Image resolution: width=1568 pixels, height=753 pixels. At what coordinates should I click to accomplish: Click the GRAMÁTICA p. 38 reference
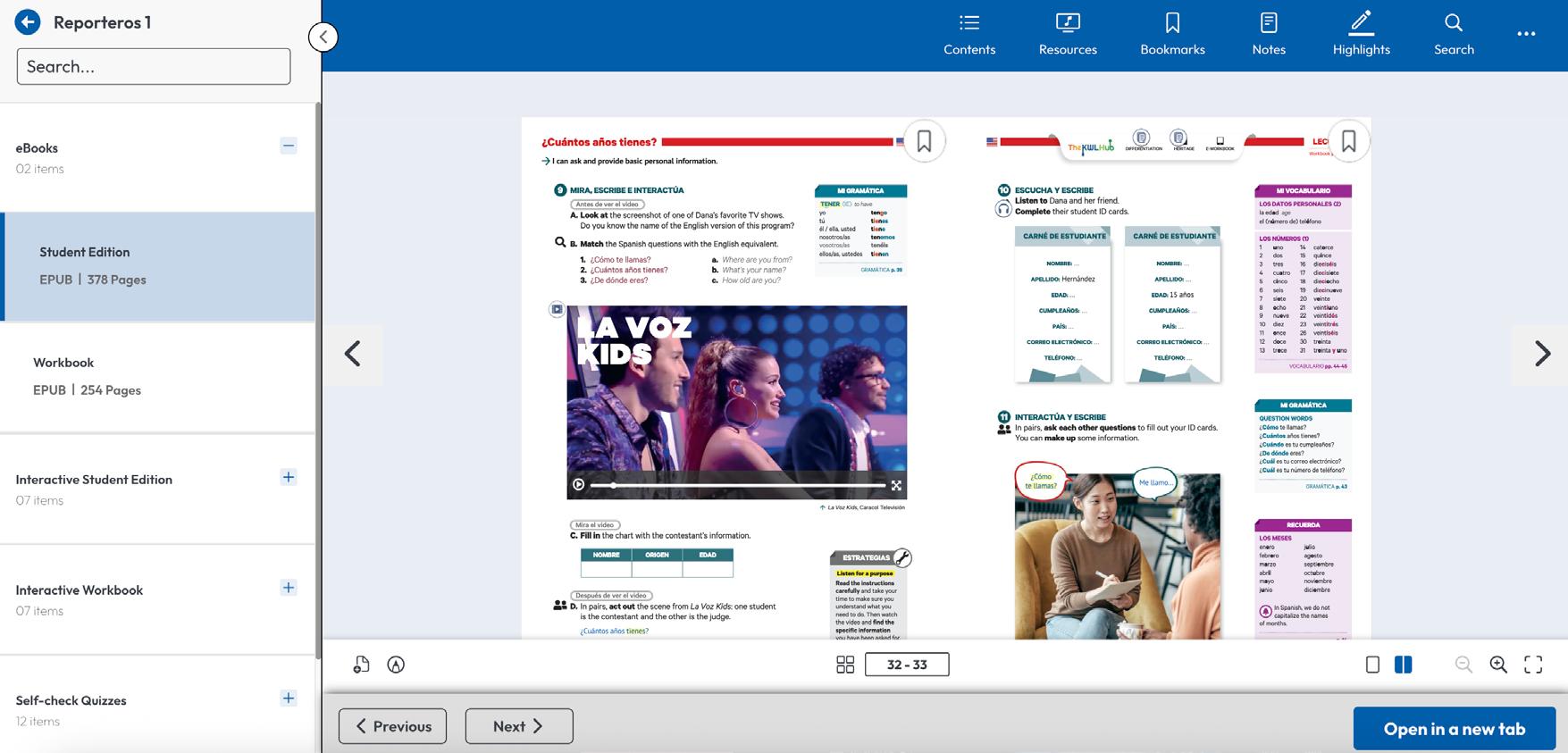881,270
